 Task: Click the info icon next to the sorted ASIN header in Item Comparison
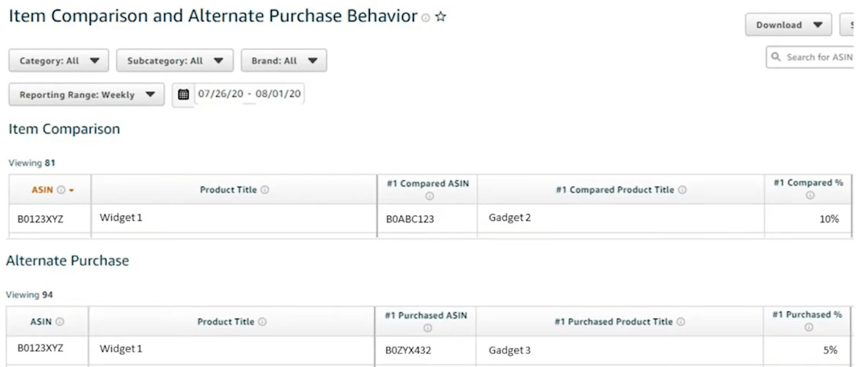pos(61,190)
